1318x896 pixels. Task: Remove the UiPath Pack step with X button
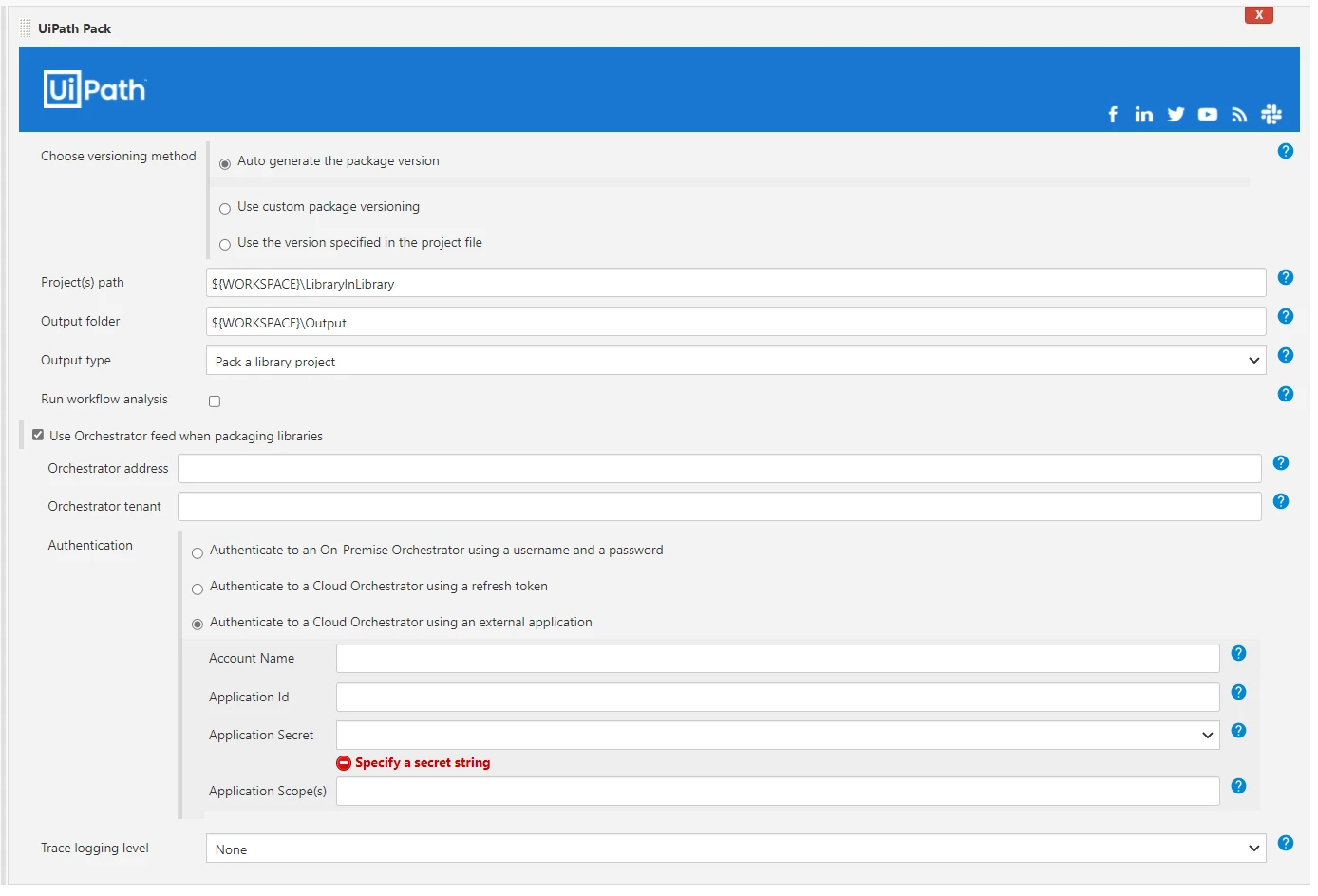pyautogui.click(x=1259, y=15)
